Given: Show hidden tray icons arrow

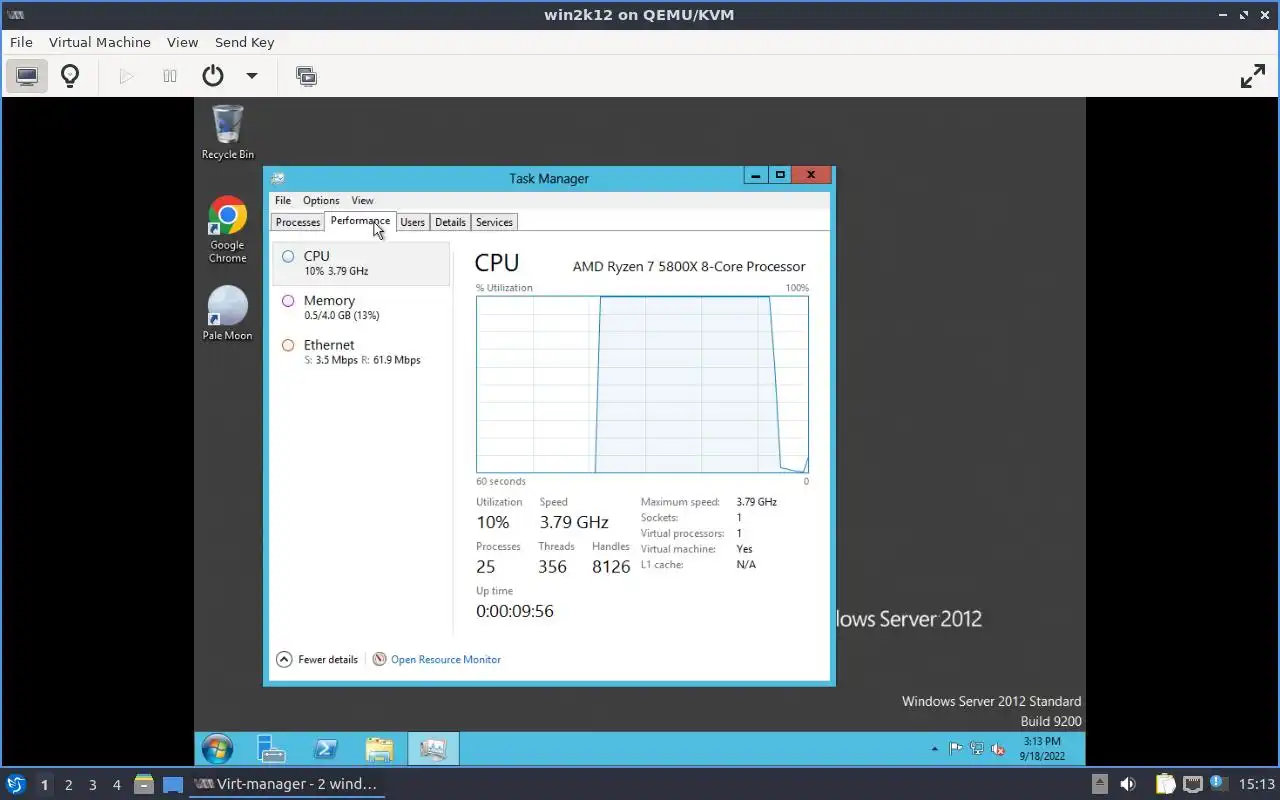Looking at the screenshot, I should point(935,748).
